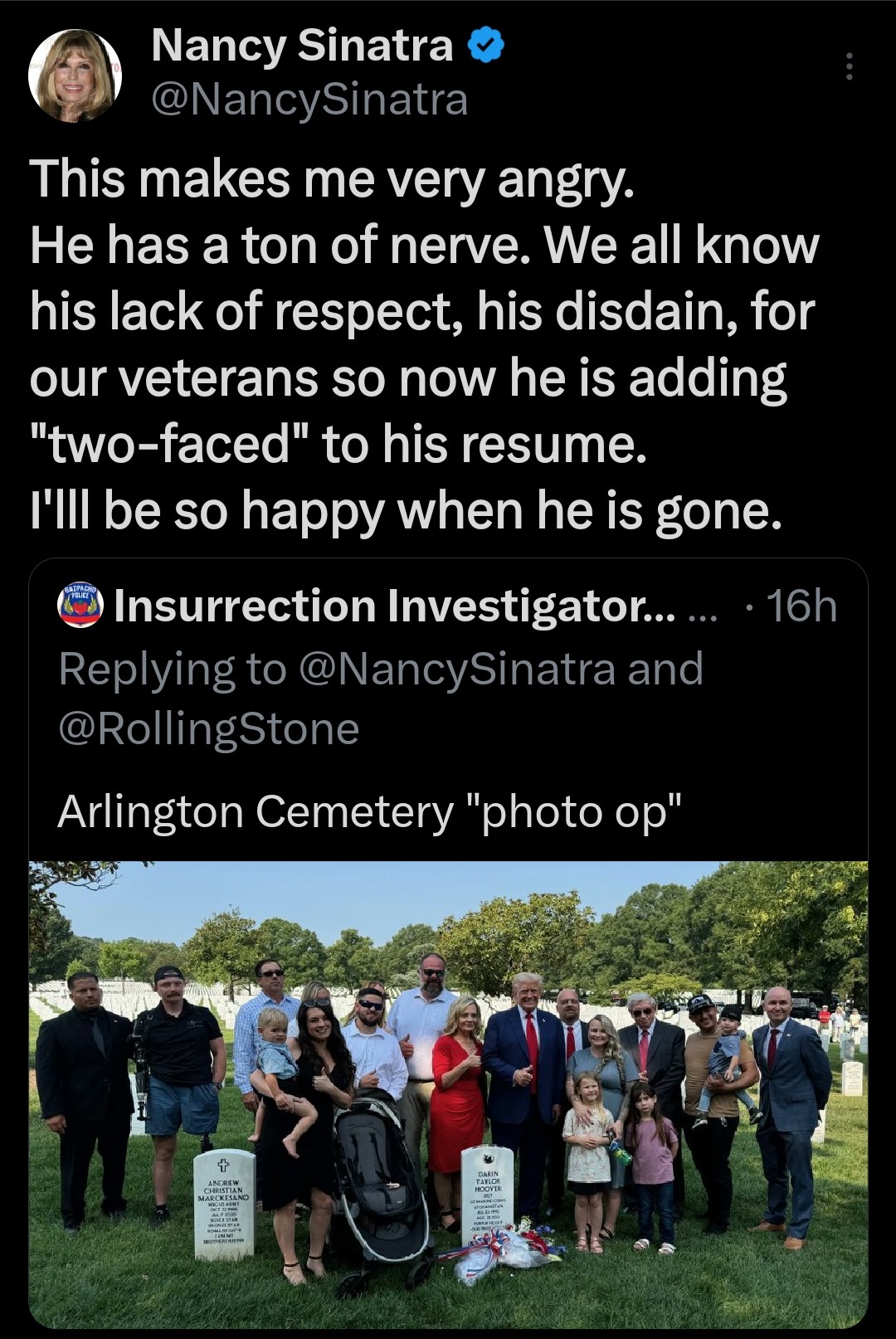Click the Insurrection Investigator small avatar
The height and width of the screenshot is (1339, 896).
pyautogui.click(x=80, y=606)
